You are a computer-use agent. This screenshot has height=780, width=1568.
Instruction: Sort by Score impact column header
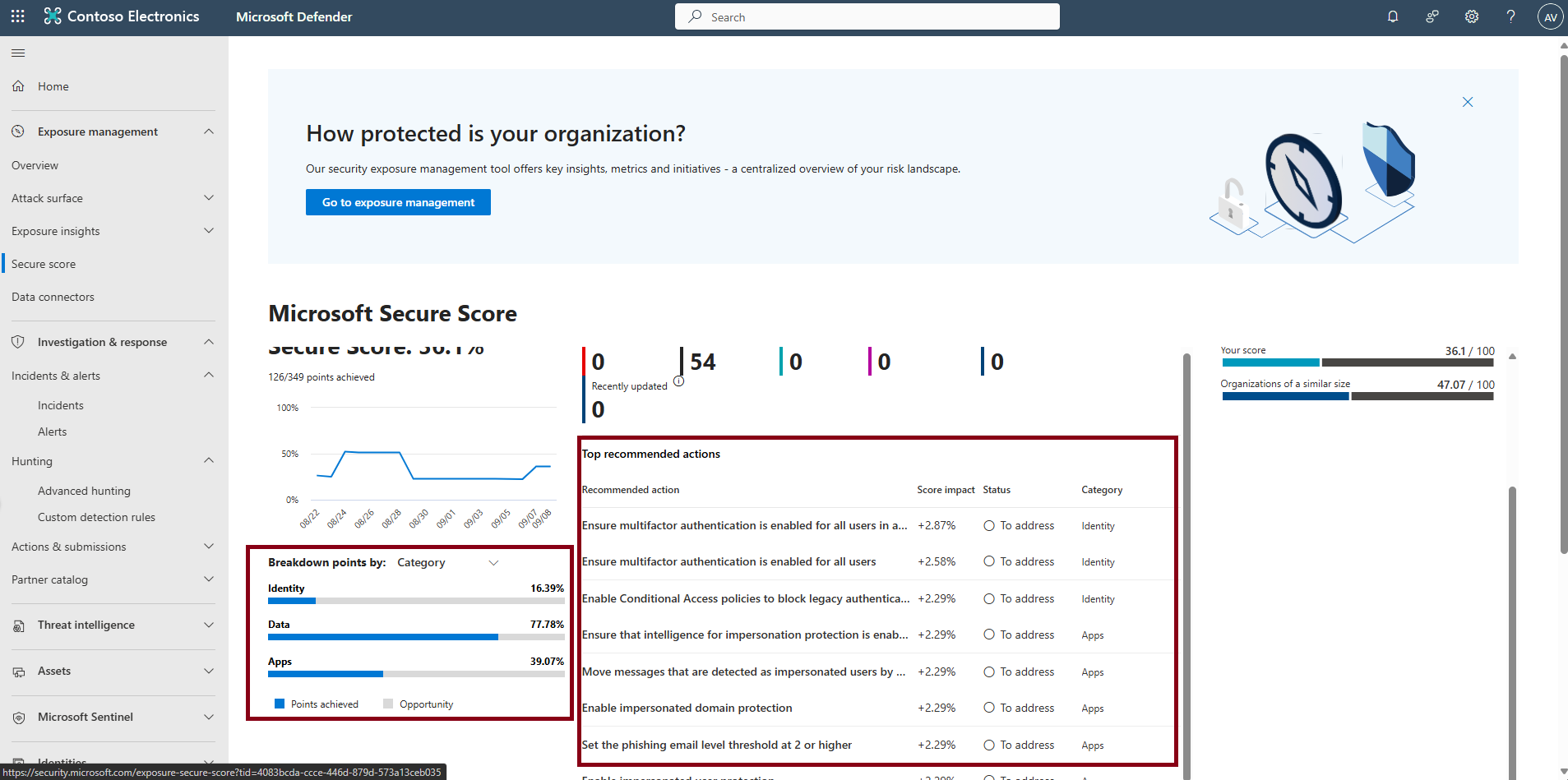click(x=946, y=490)
